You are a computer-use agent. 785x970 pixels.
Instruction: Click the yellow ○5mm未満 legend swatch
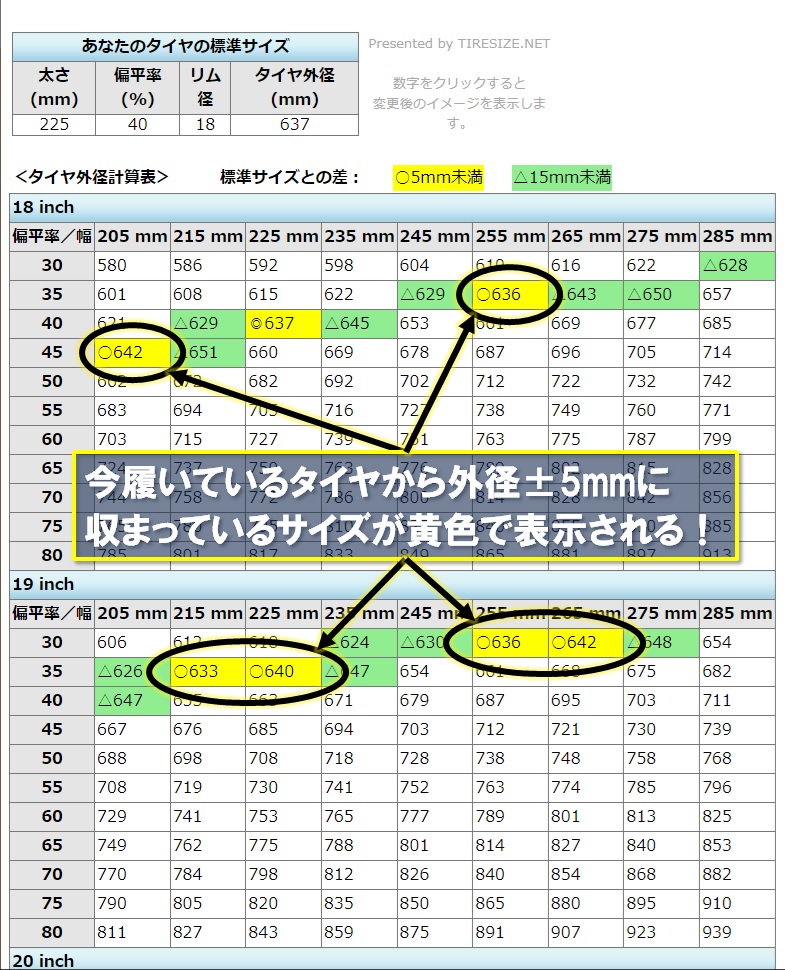(439, 178)
